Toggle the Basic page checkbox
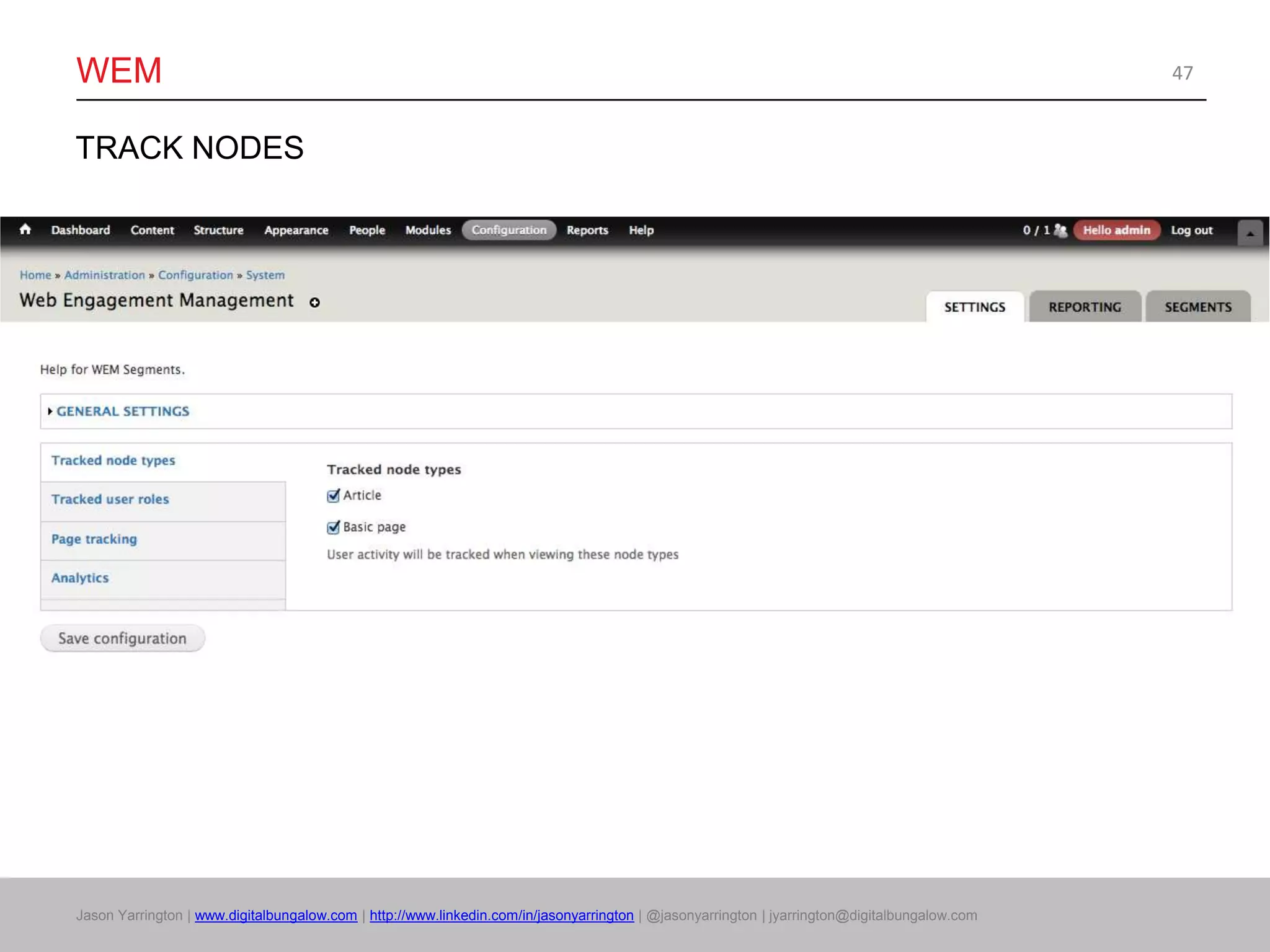Viewport: 1270px width, 952px height. point(334,527)
